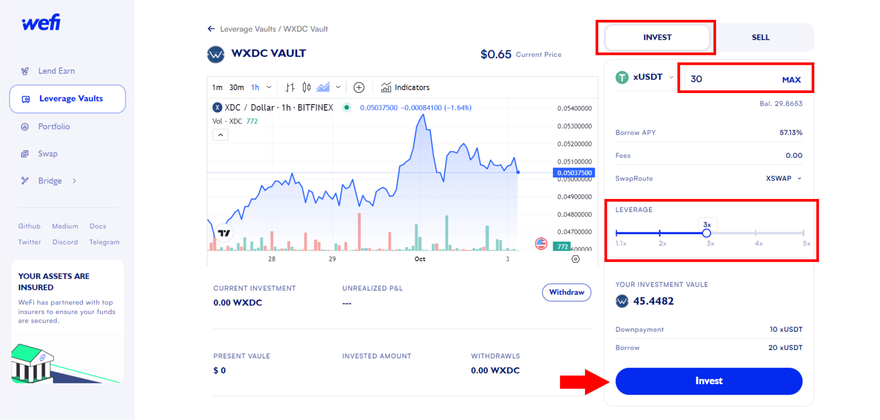Open Portfolio in the sidebar

54,127
